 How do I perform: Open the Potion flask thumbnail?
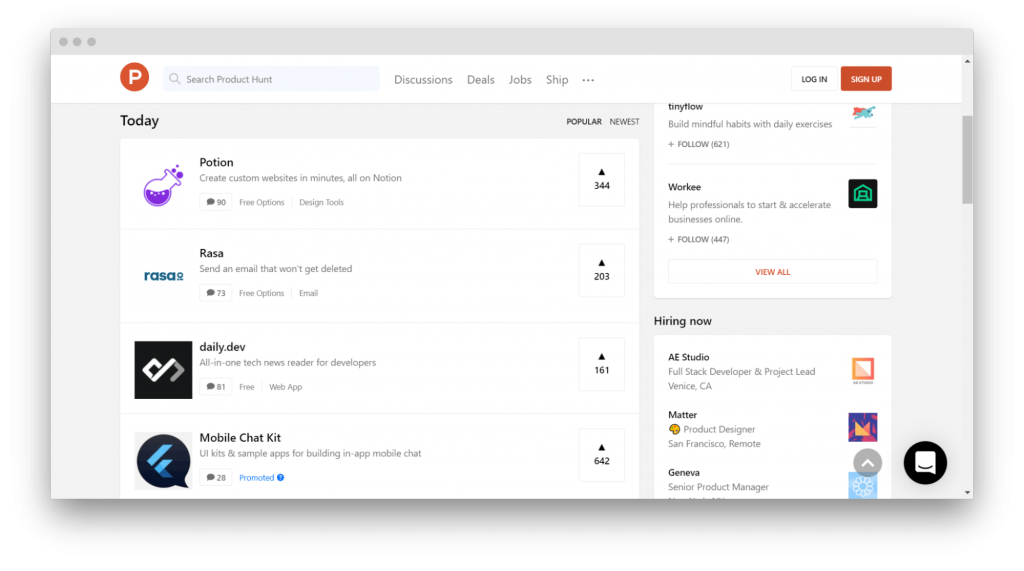[163, 186]
